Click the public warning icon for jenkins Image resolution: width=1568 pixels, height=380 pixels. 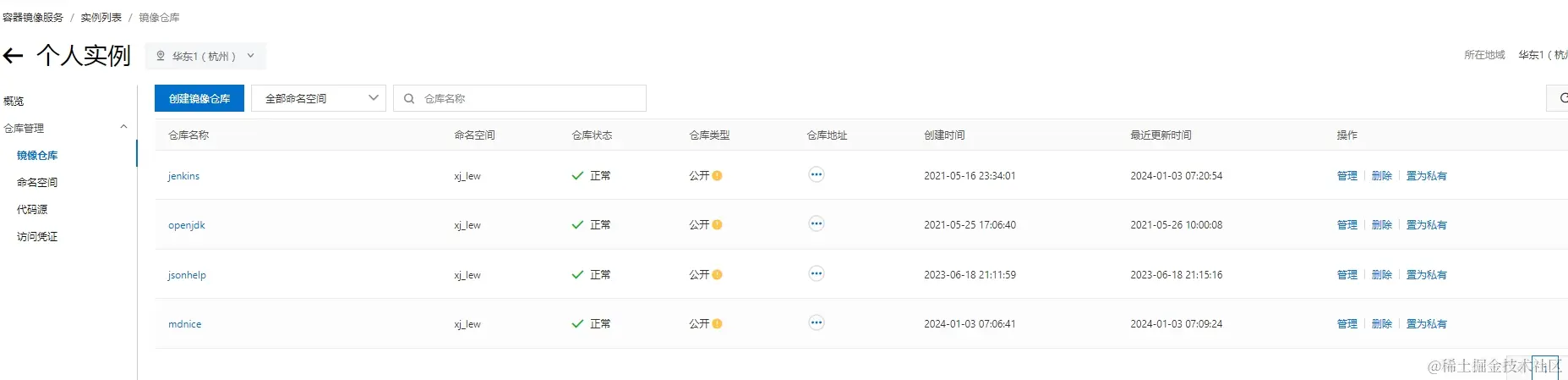coord(717,176)
